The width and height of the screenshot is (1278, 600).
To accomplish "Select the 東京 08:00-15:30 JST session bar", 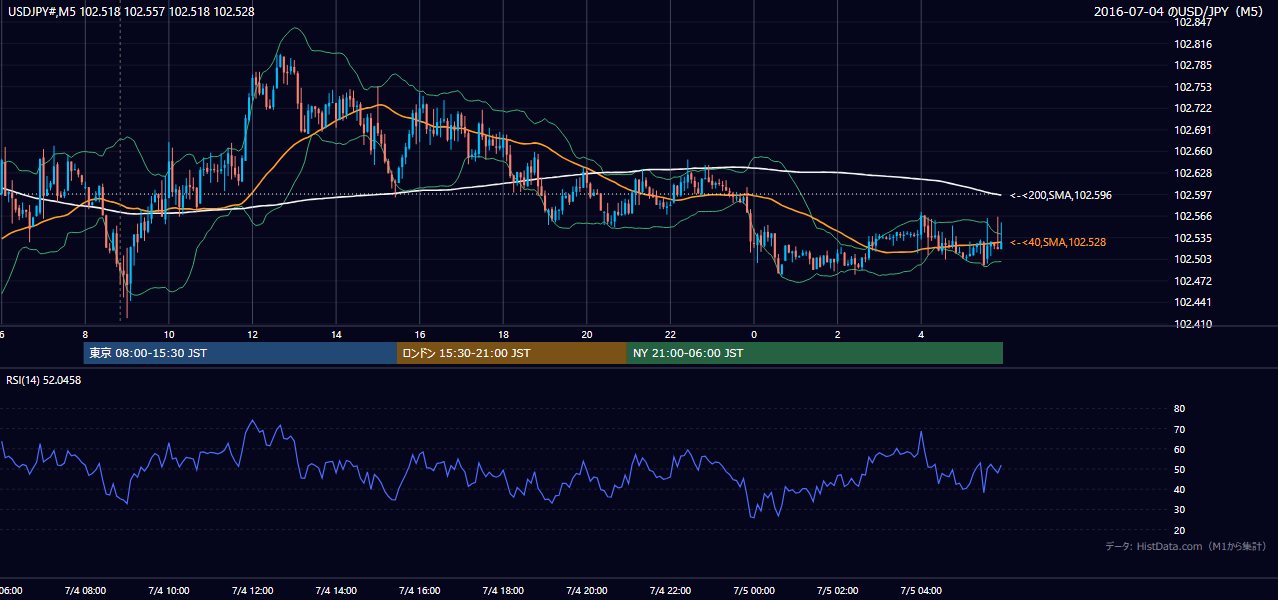I will coord(240,353).
